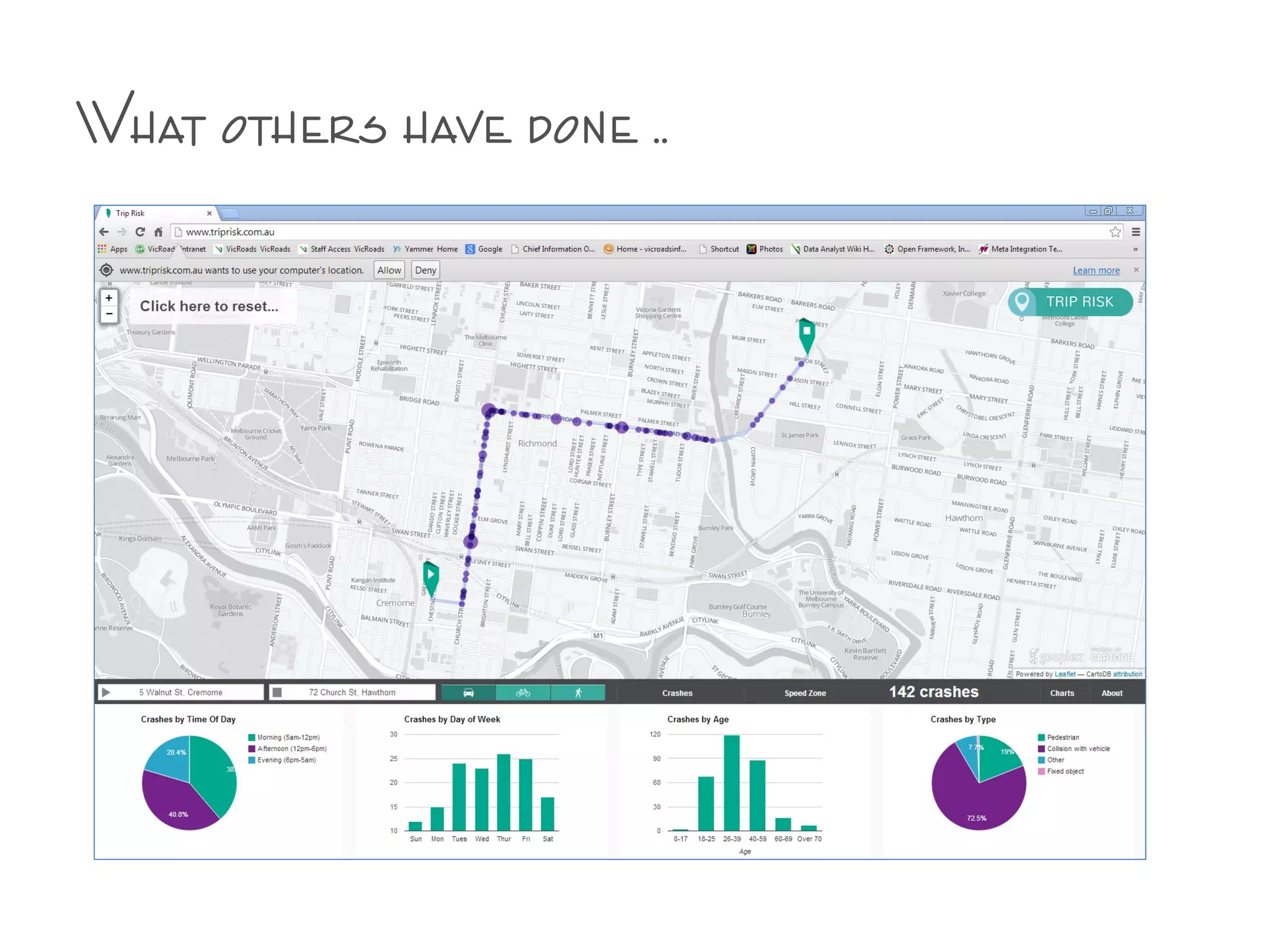Select the car travel mode icon
Screen dimensions: 1270x952
click(468, 692)
